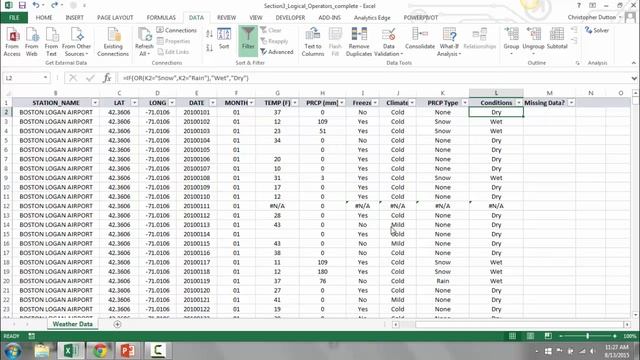Open the From Other Sources menu
The width and height of the screenshot is (640, 360).
76,42
